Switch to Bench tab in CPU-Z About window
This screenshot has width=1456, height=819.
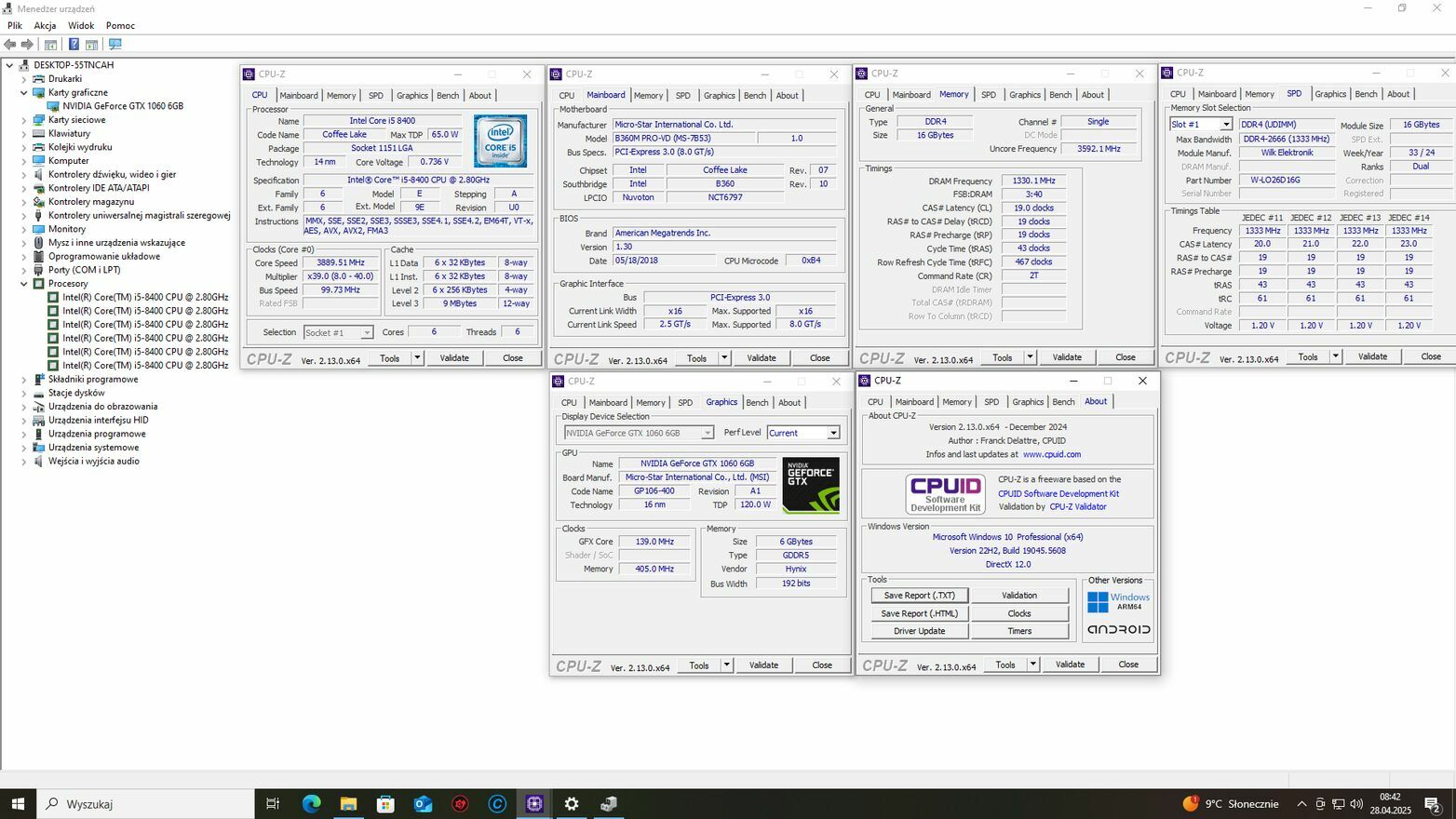pyautogui.click(x=1063, y=402)
